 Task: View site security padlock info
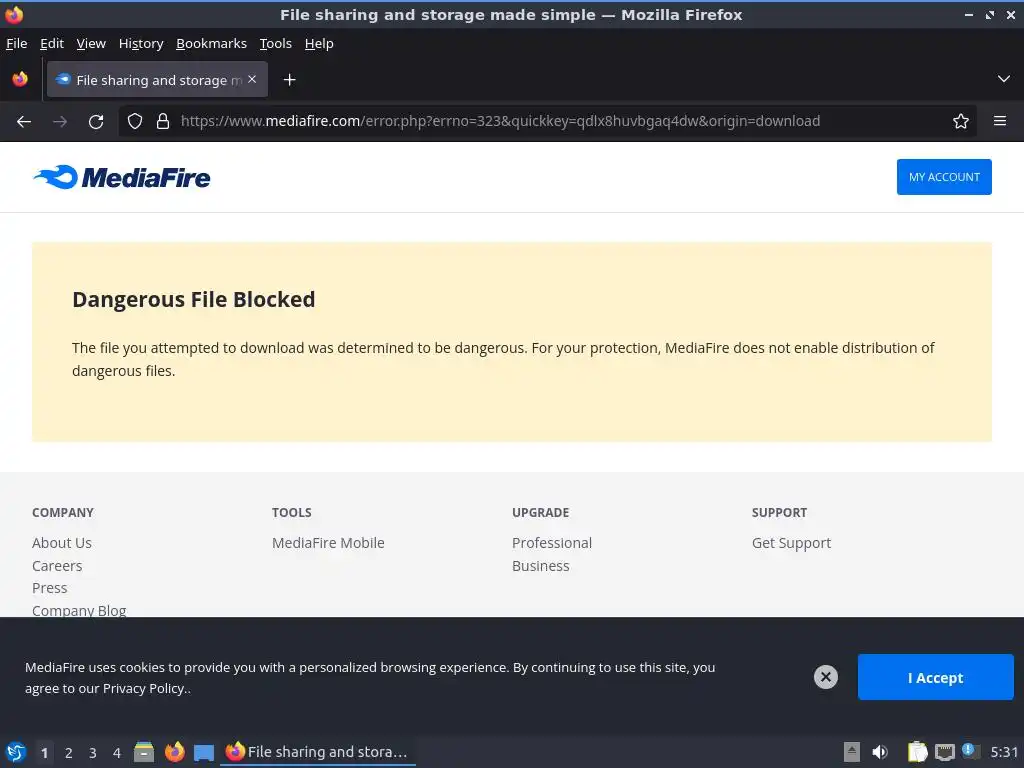(163, 121)
